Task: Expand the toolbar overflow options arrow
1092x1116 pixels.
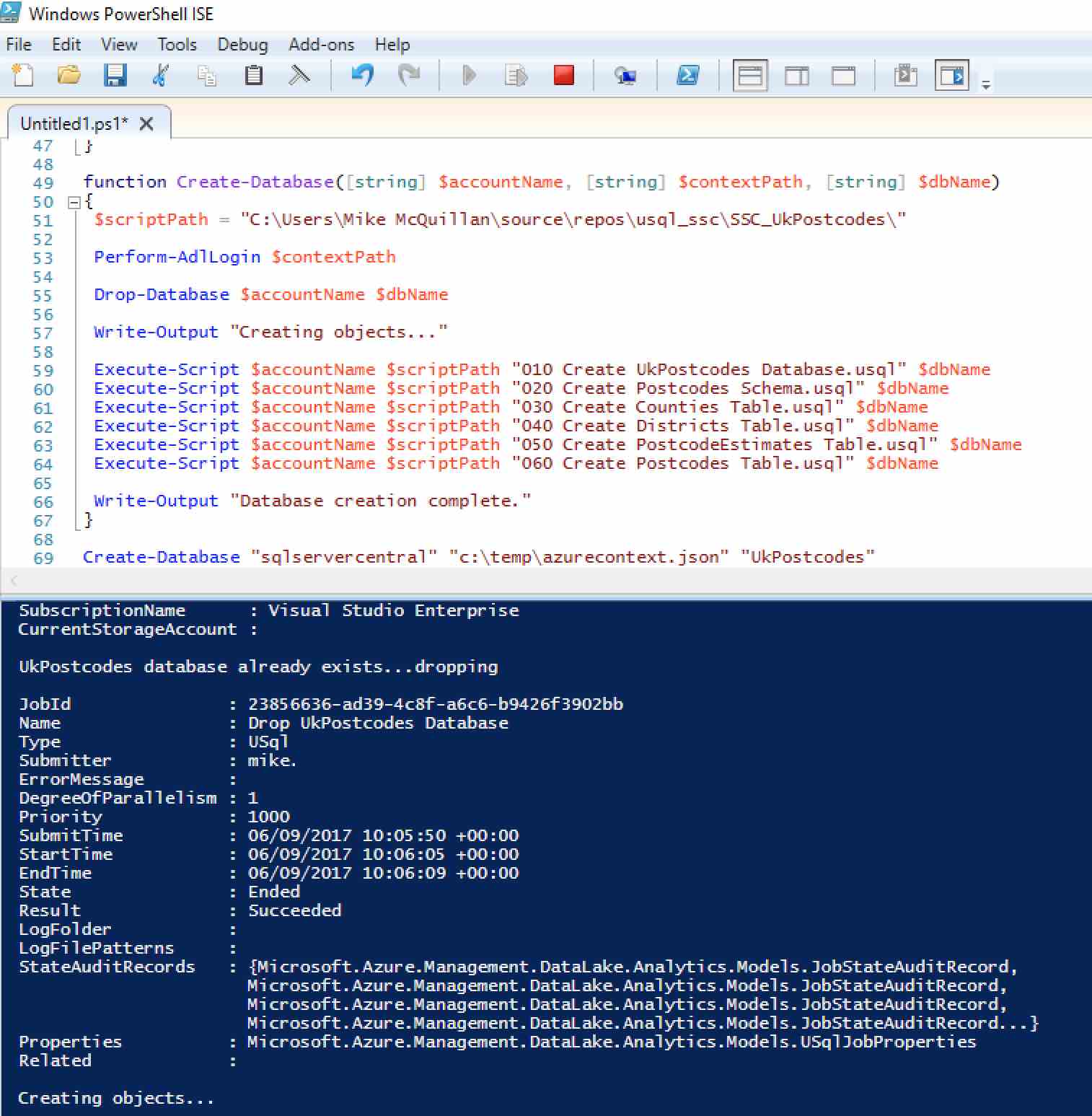Action: (986, 85)
